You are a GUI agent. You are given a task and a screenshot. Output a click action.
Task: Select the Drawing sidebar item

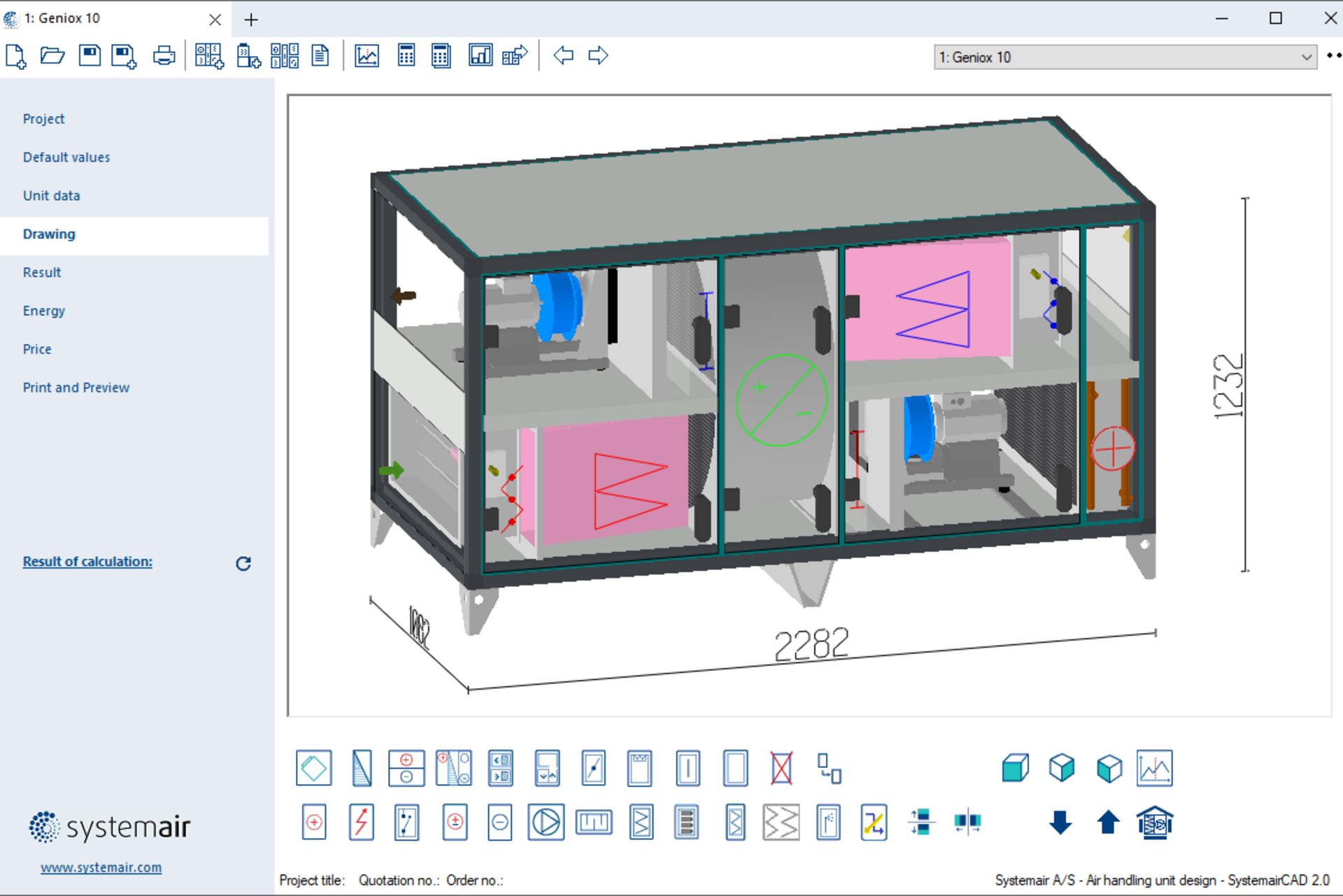[x=134, y=234]
